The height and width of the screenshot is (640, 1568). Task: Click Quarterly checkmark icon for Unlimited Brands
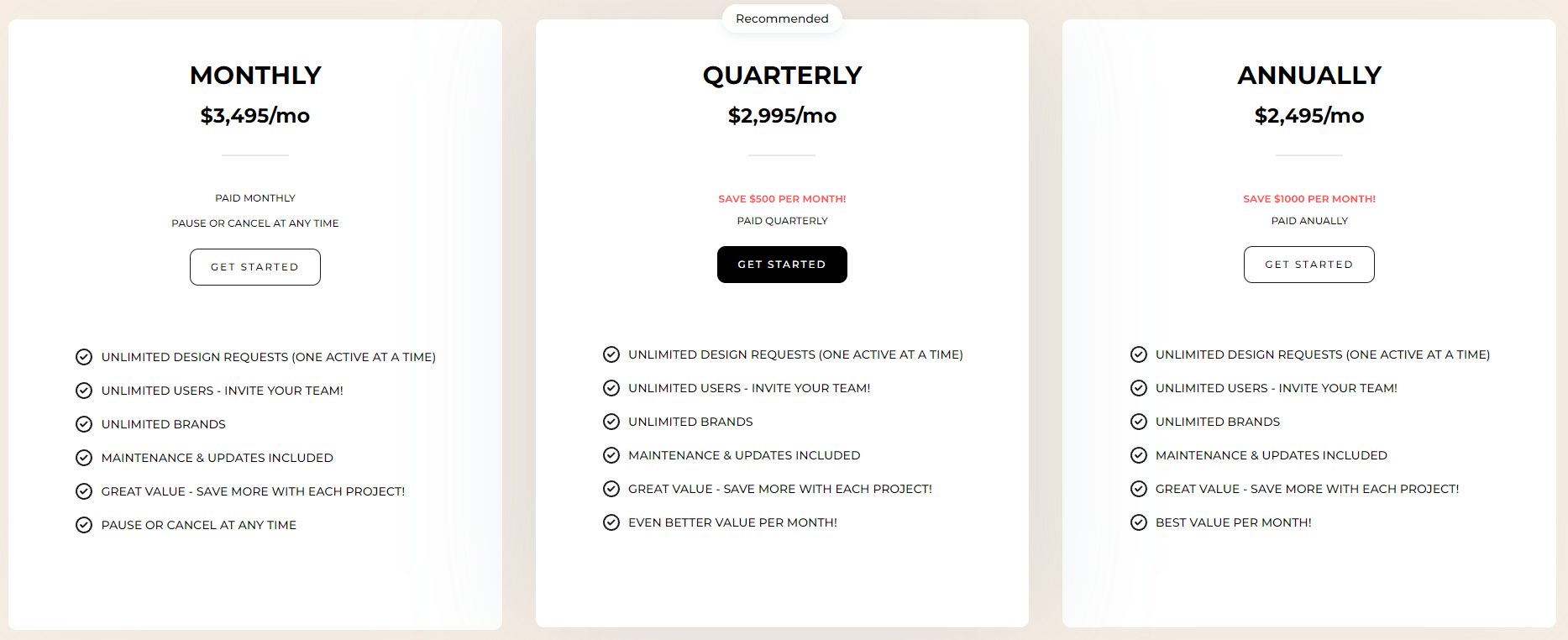(x=611, y=422)
